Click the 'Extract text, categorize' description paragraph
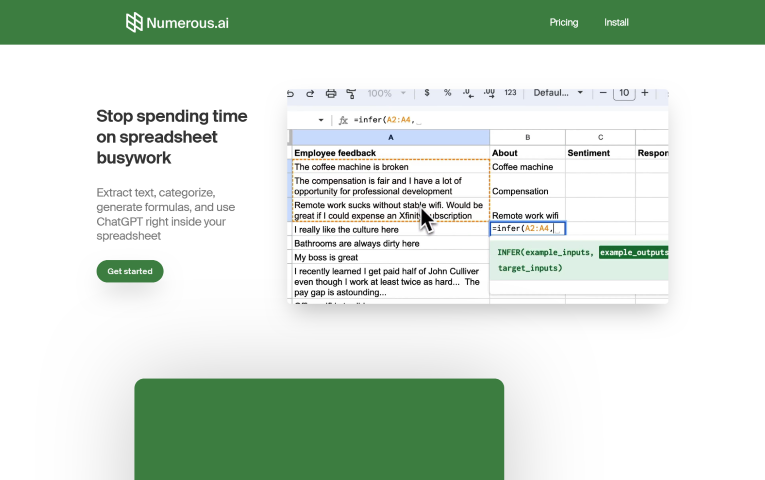Viewport: 765px width, 480px height. [165, 214]
